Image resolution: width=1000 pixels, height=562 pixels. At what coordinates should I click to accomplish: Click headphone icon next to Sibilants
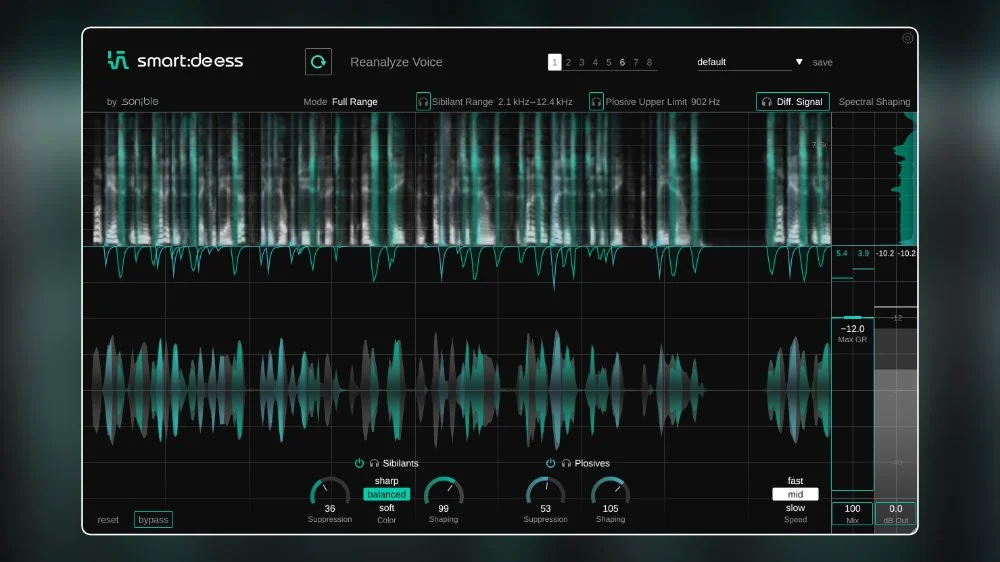point(374,463)
